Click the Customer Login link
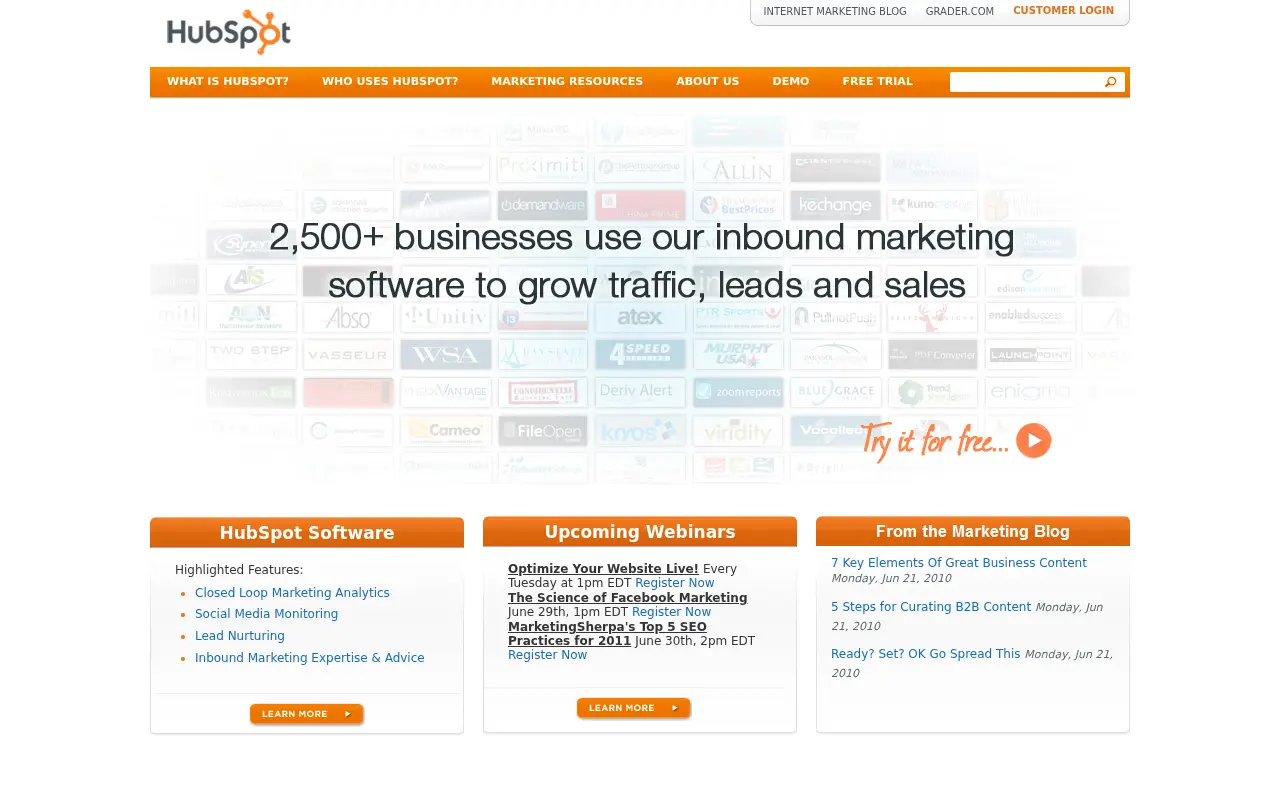Image resolution: width=1280 pixels, height=800 pixels. click(1063, 11)
